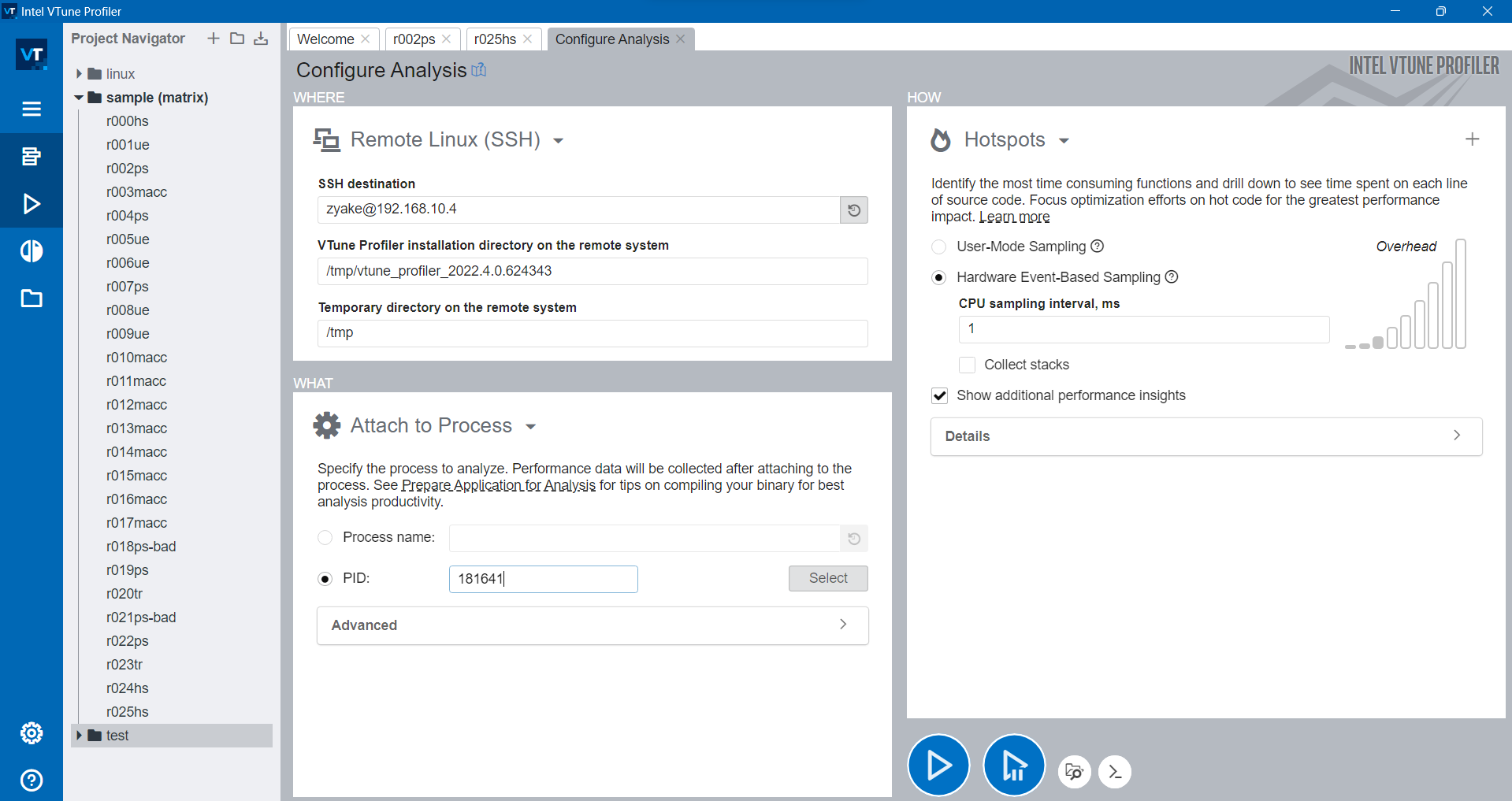
Task: Open the r018ps-bad result
Action: pos(141,547)
